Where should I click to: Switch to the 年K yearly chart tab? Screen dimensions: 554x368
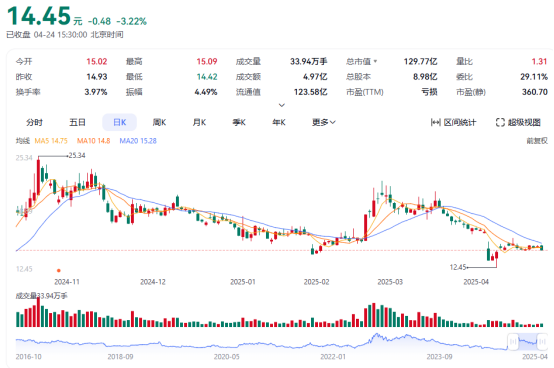coord(279,123)
